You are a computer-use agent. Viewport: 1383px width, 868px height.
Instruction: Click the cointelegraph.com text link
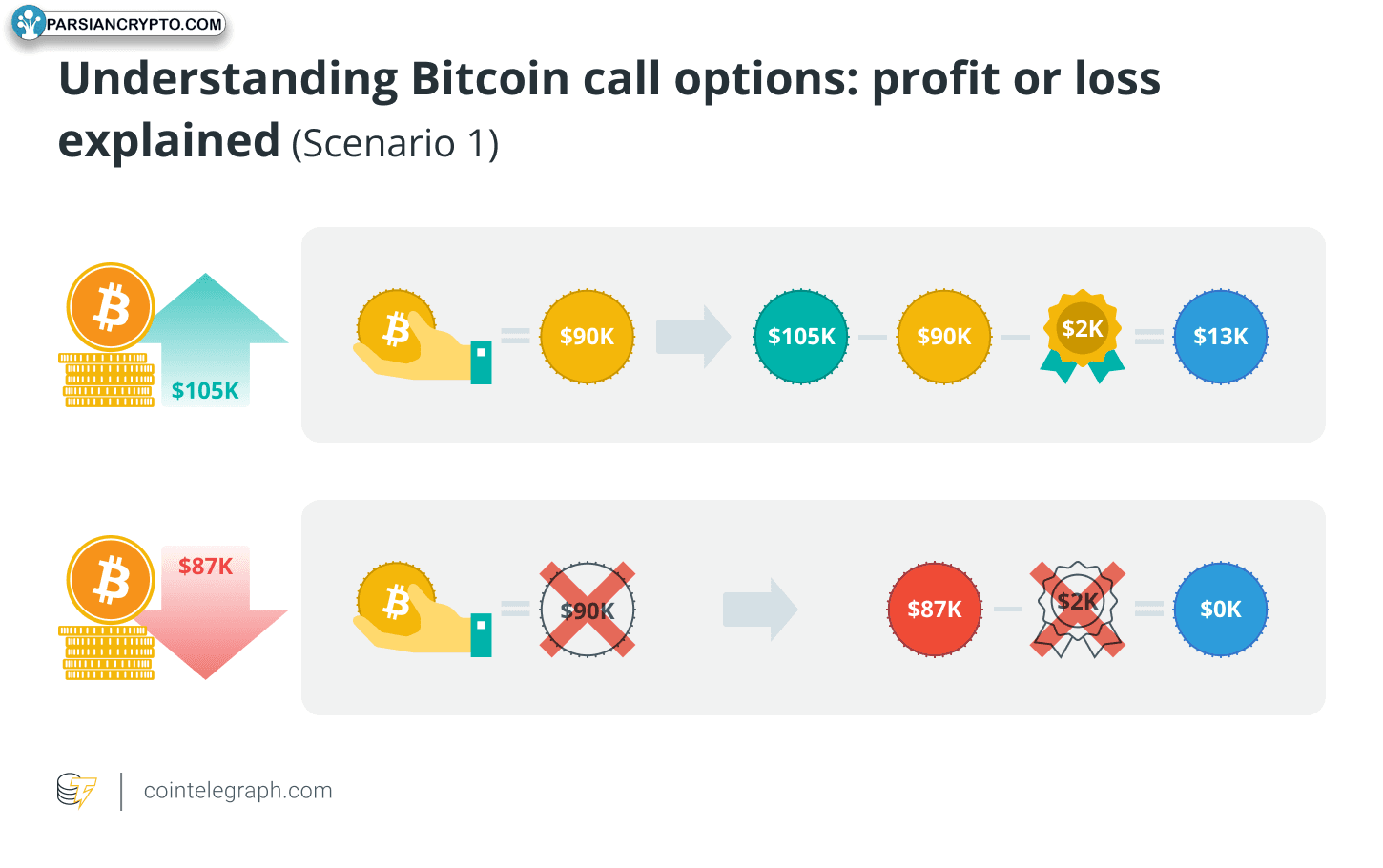(237, 791)
